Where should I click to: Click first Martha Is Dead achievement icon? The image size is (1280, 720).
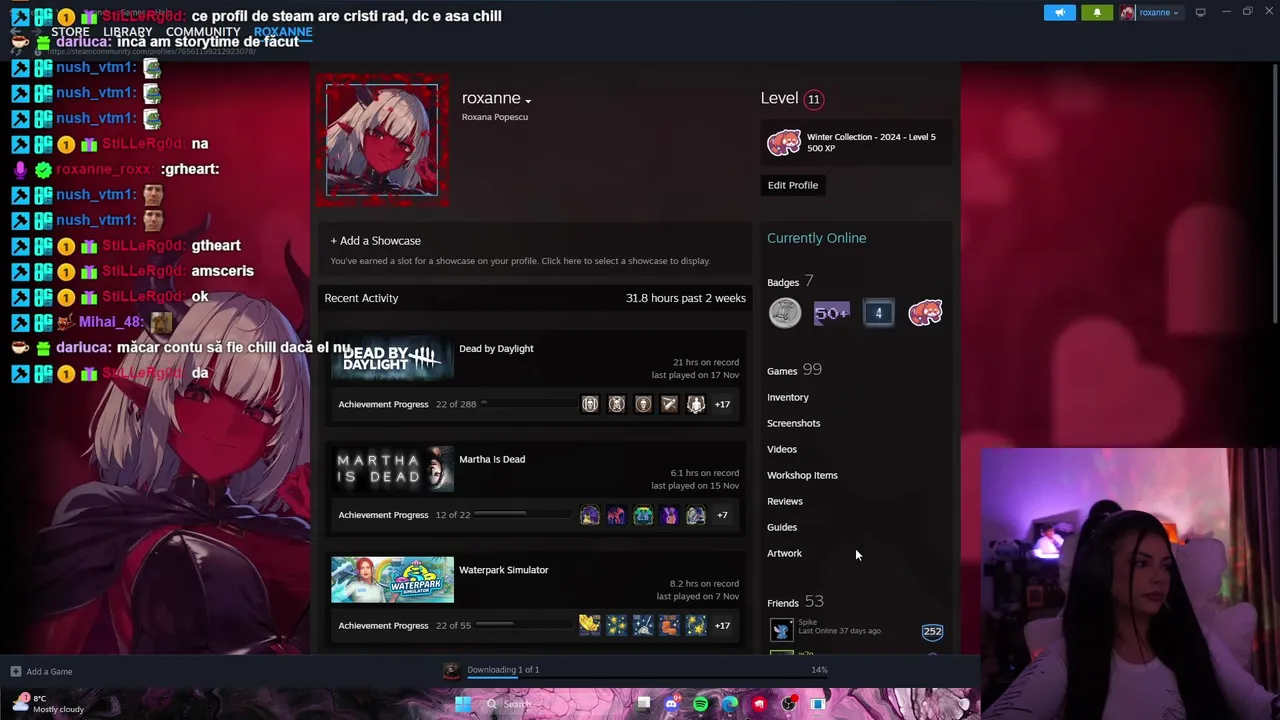[590, 515]
